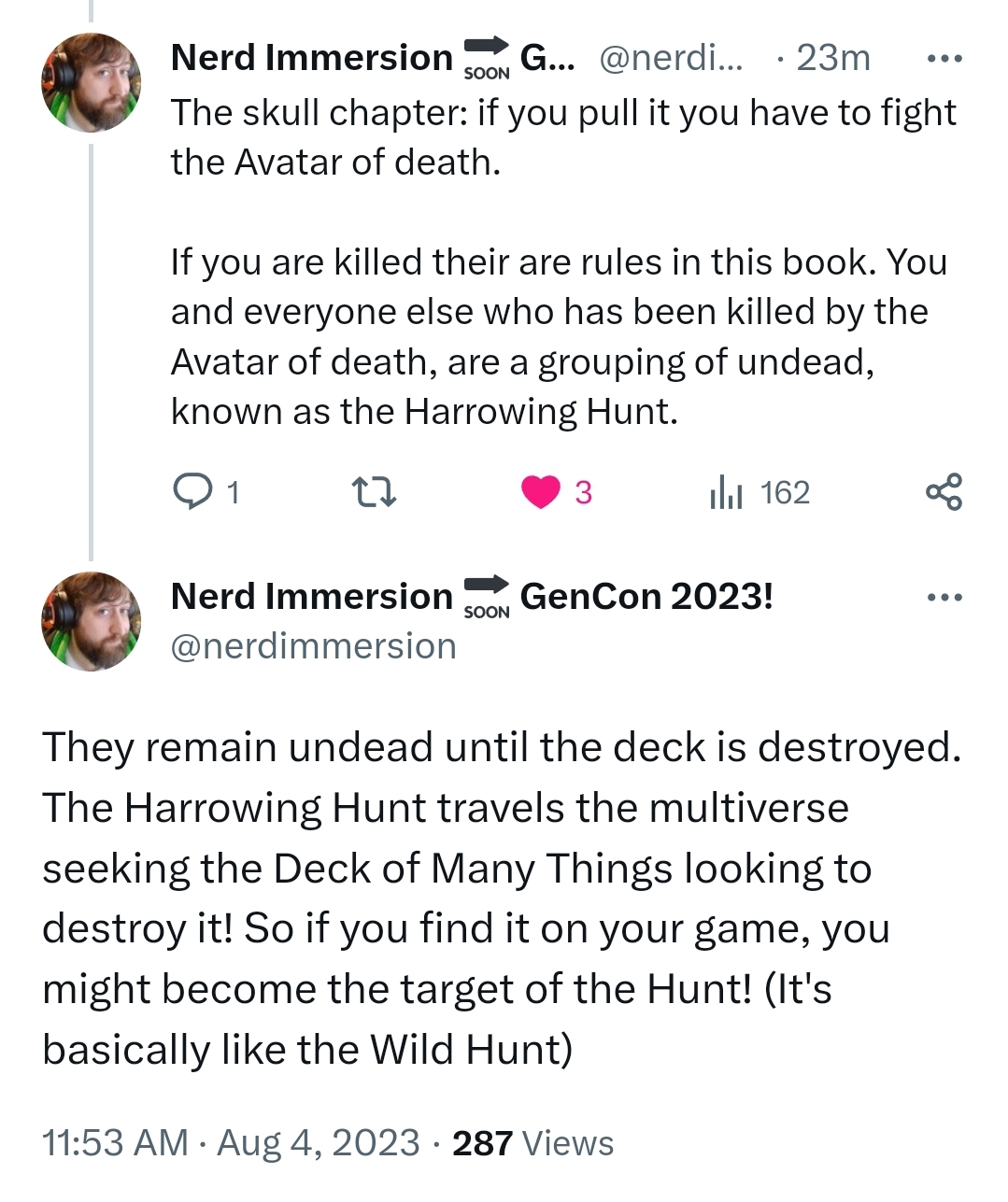Open Nerd Immersion name on the 23m tweet
Image resolution: width=1008 pixels, height=1202 pixels.
tap(311, 58)
